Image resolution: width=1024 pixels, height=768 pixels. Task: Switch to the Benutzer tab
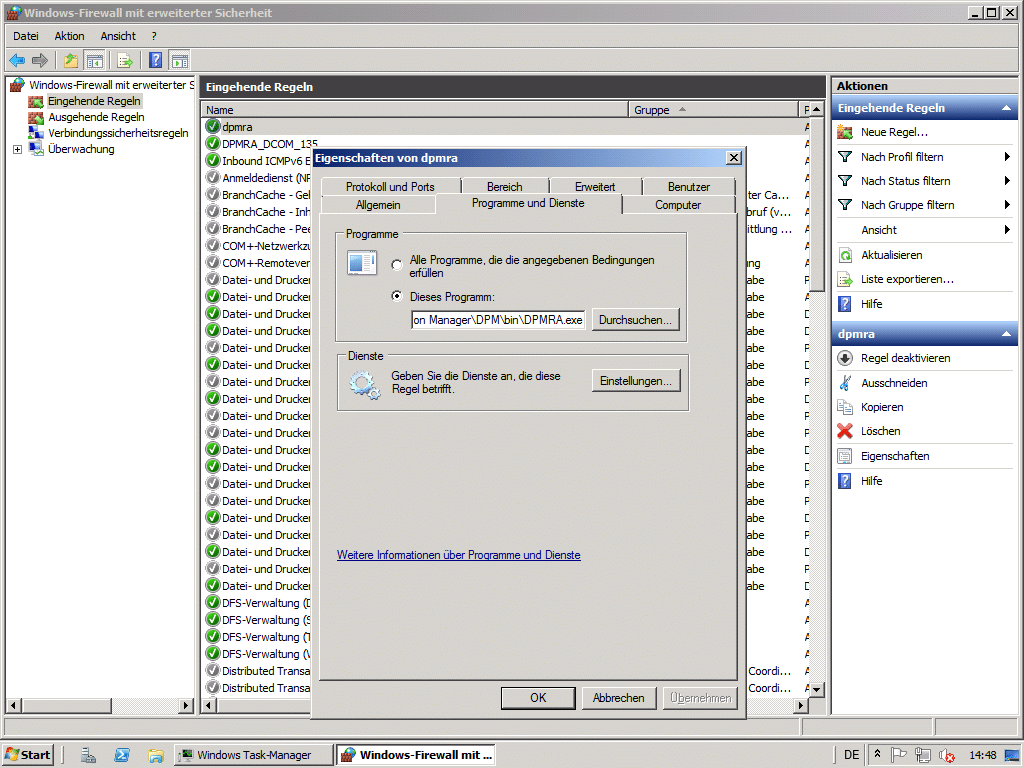coord(688,187)
